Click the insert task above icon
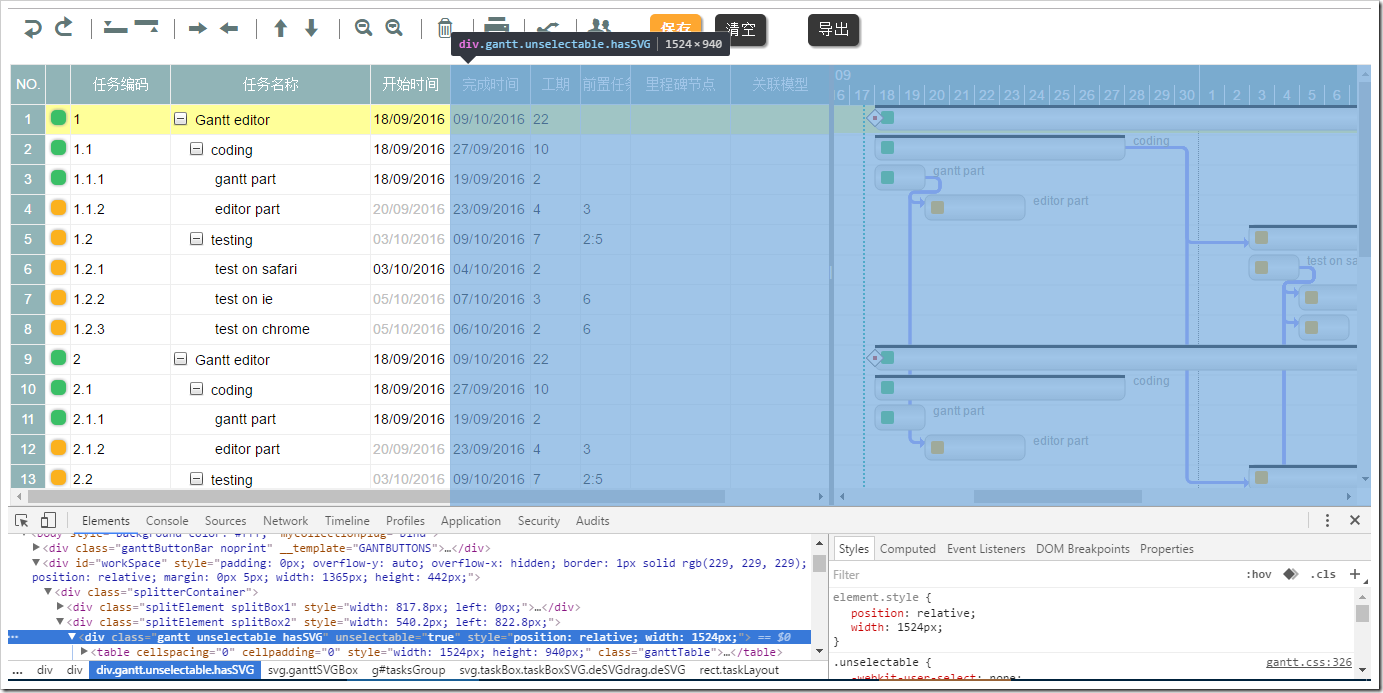The image size is (1383, 693). [116, 28]
